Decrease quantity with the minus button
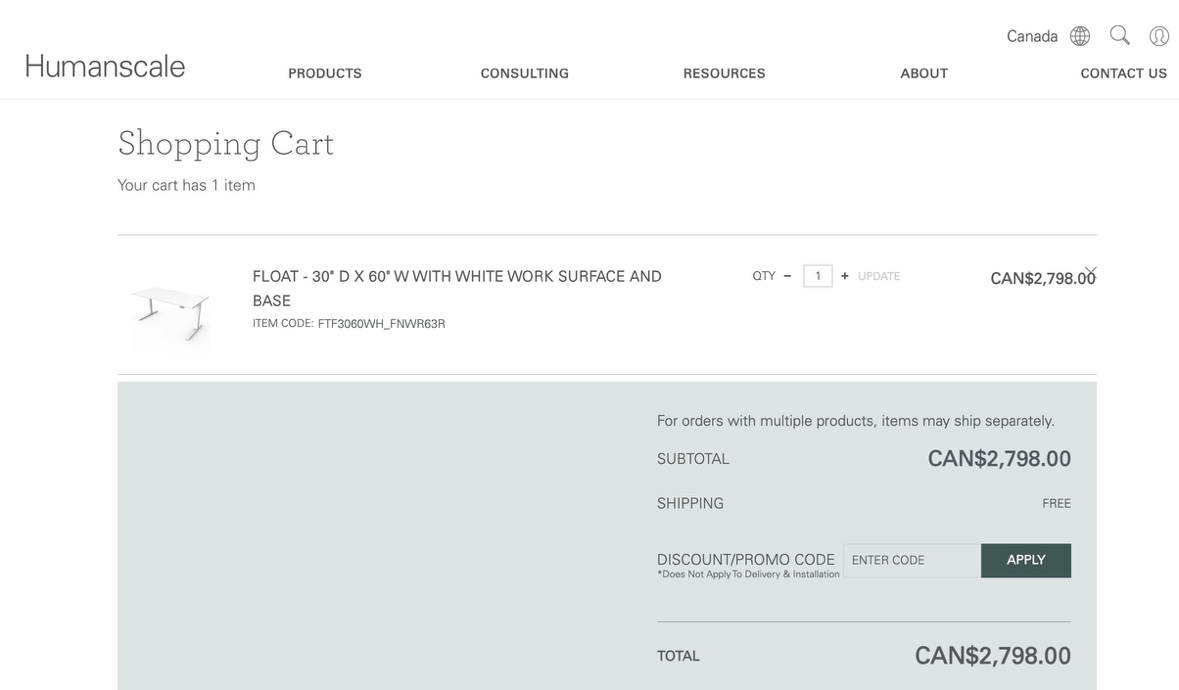1179x690 pixels. (x=787, y=276)
